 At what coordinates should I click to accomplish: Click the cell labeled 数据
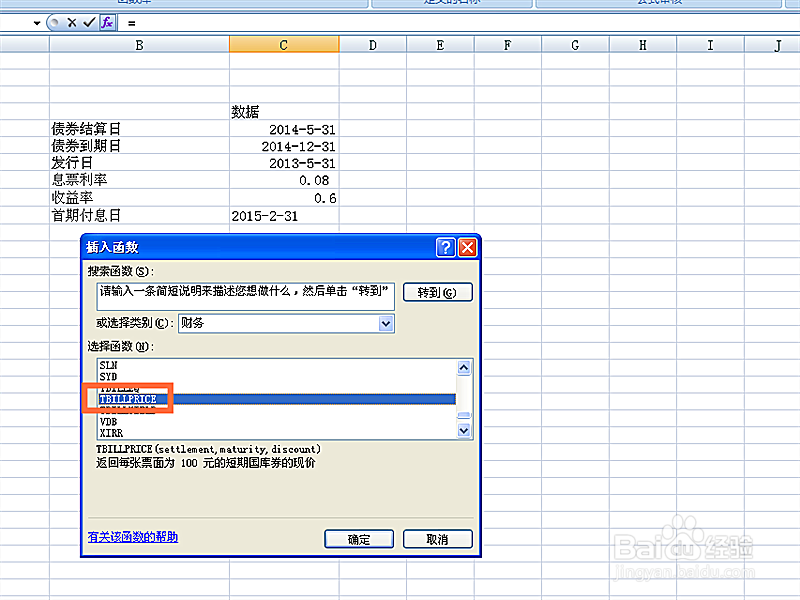284,112
